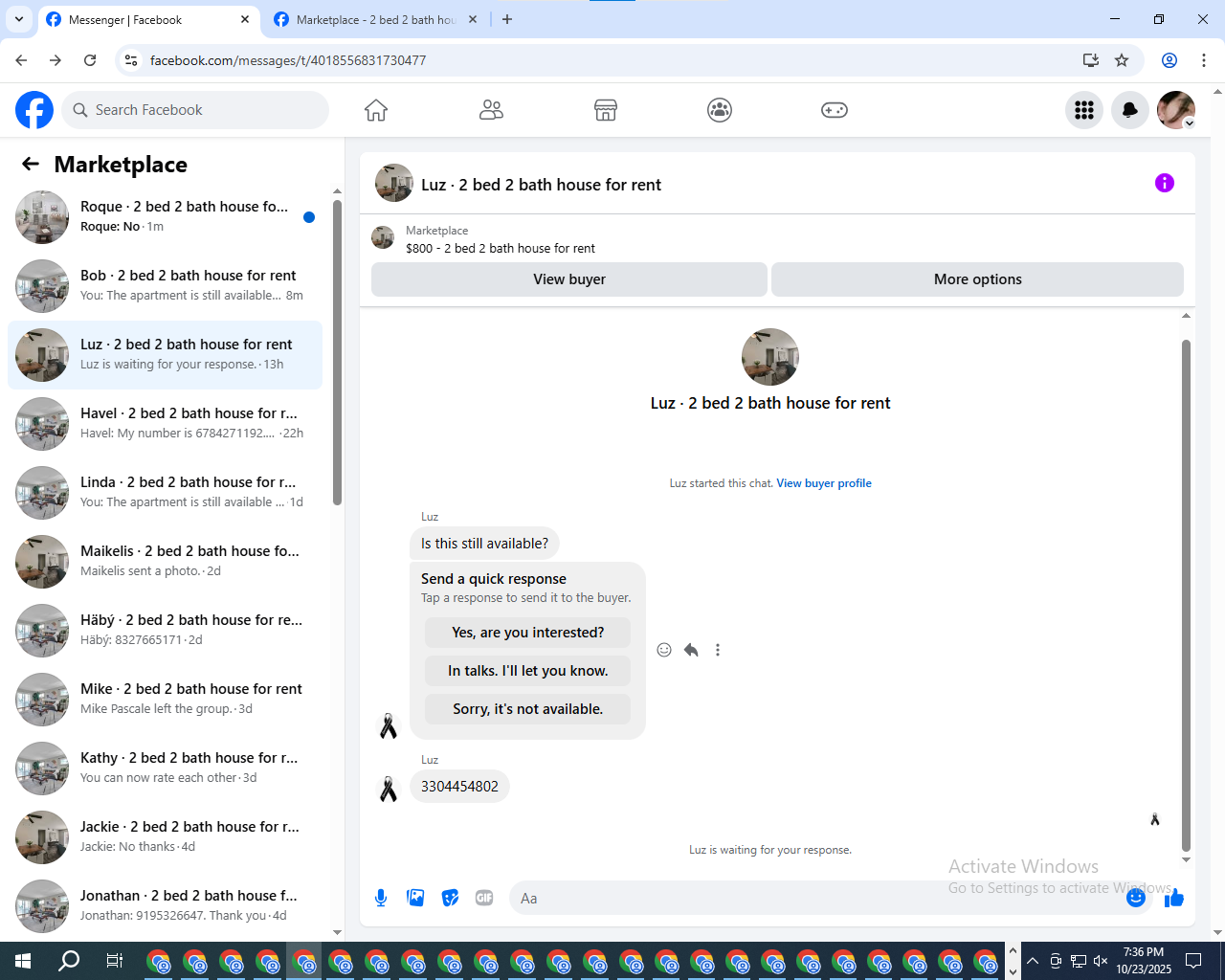Send quick reply "Sorry, it's not available."
This screenshot has width=1225, height=980.
[527, 709]
